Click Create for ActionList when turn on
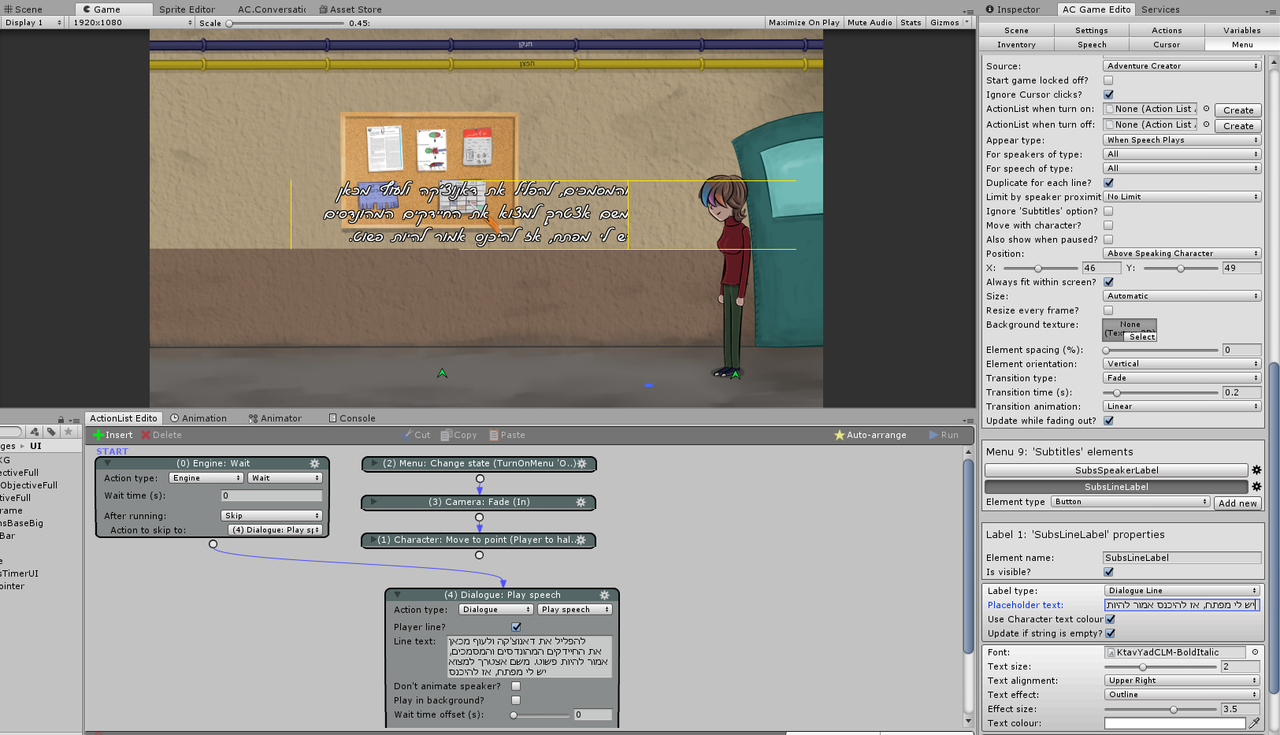Screen dimensions: 1280x735 click(1238, 110)
